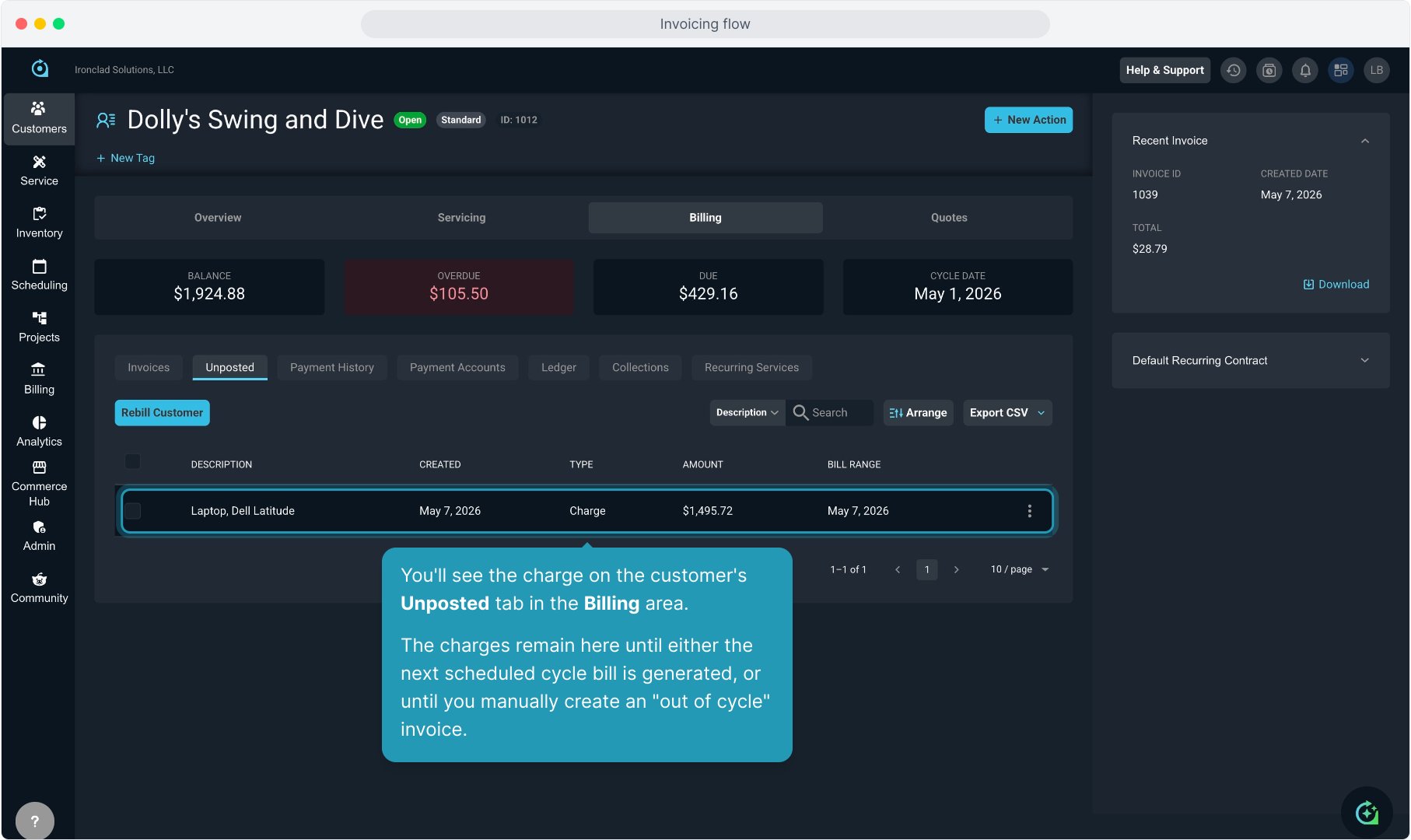Select the Unposted sub-tab
The width and height of the screenshot is (1411, 840).
click(x=229, y=367)
